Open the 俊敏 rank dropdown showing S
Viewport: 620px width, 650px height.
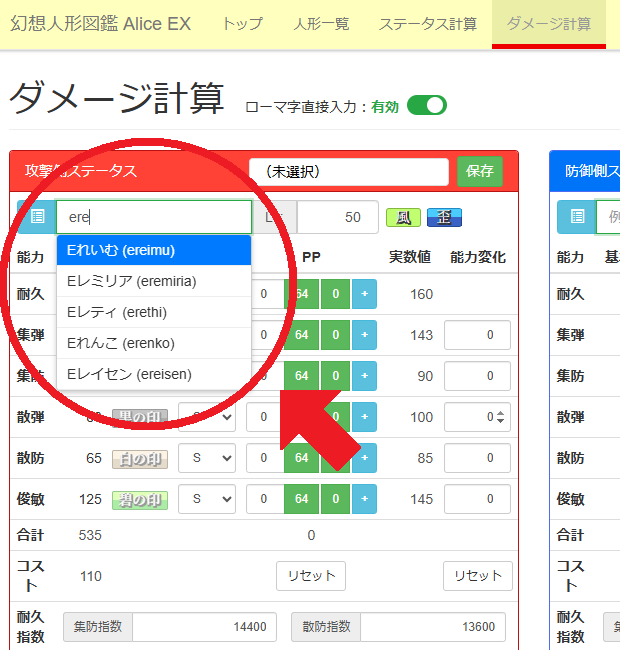coord(207,499)
